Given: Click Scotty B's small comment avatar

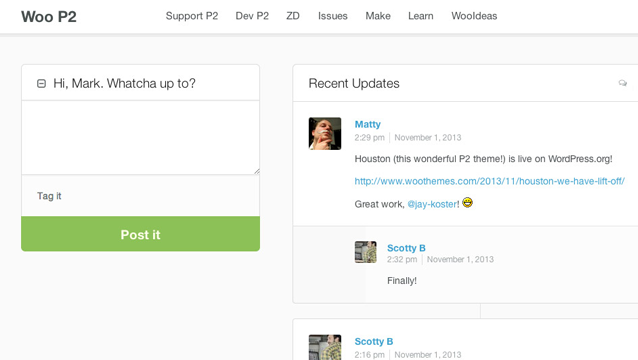Looking at the screenshot, I should (x=365, y=252).
